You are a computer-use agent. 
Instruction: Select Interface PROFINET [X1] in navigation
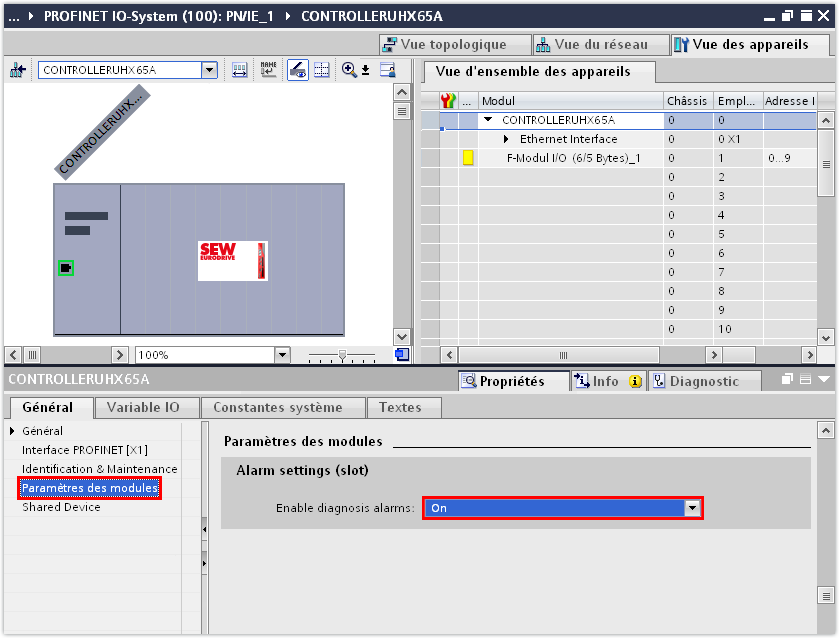click(x=85, y=450)
